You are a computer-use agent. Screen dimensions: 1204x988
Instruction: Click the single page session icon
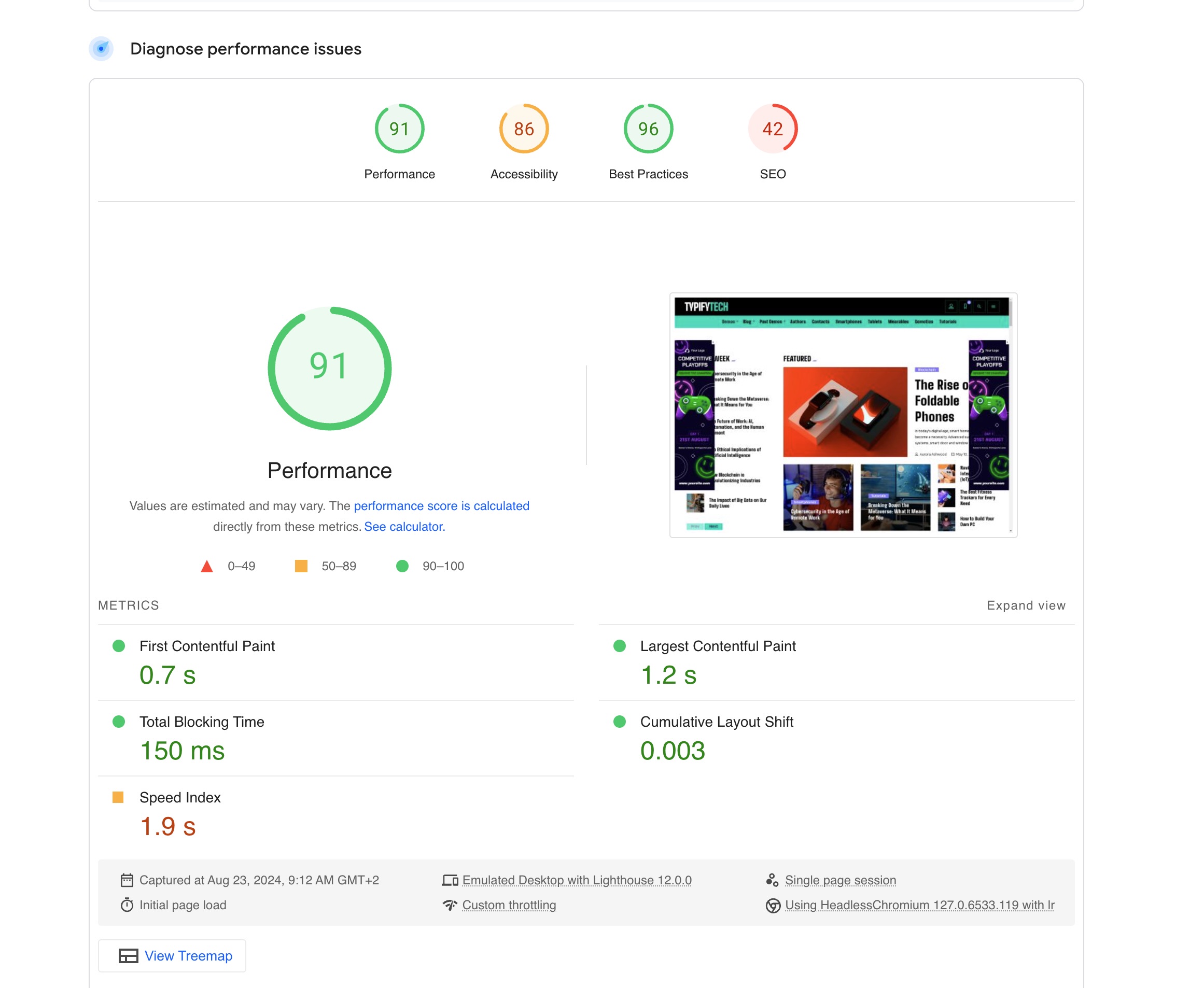click(x=772, y=880)
